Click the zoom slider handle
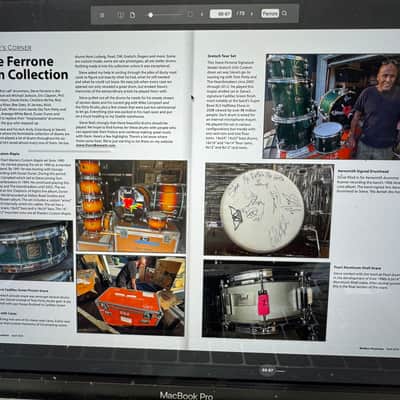Image resolution: width=400 pixels, height=400 pixels. [x=151, y=15]
